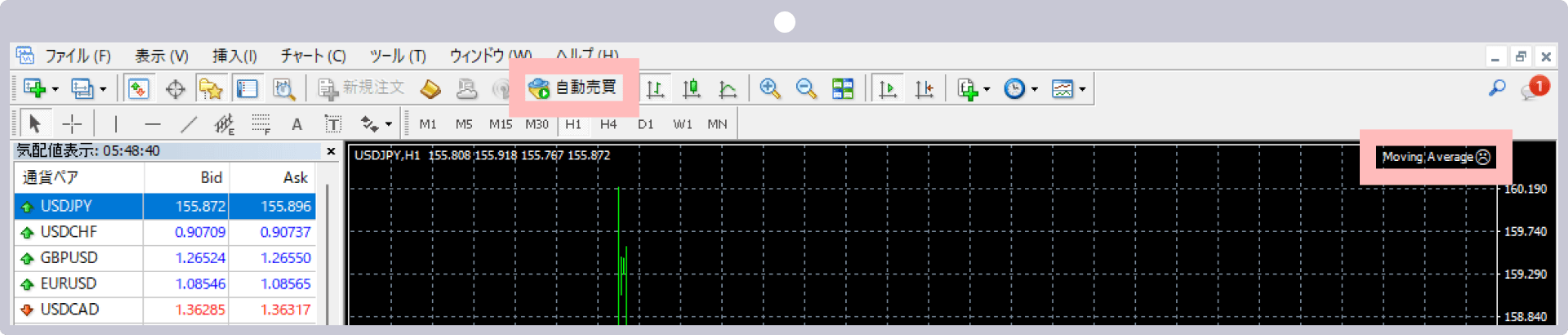Toggle chart auto-scroll icon
1568x335 pixels.
(888, 88)
